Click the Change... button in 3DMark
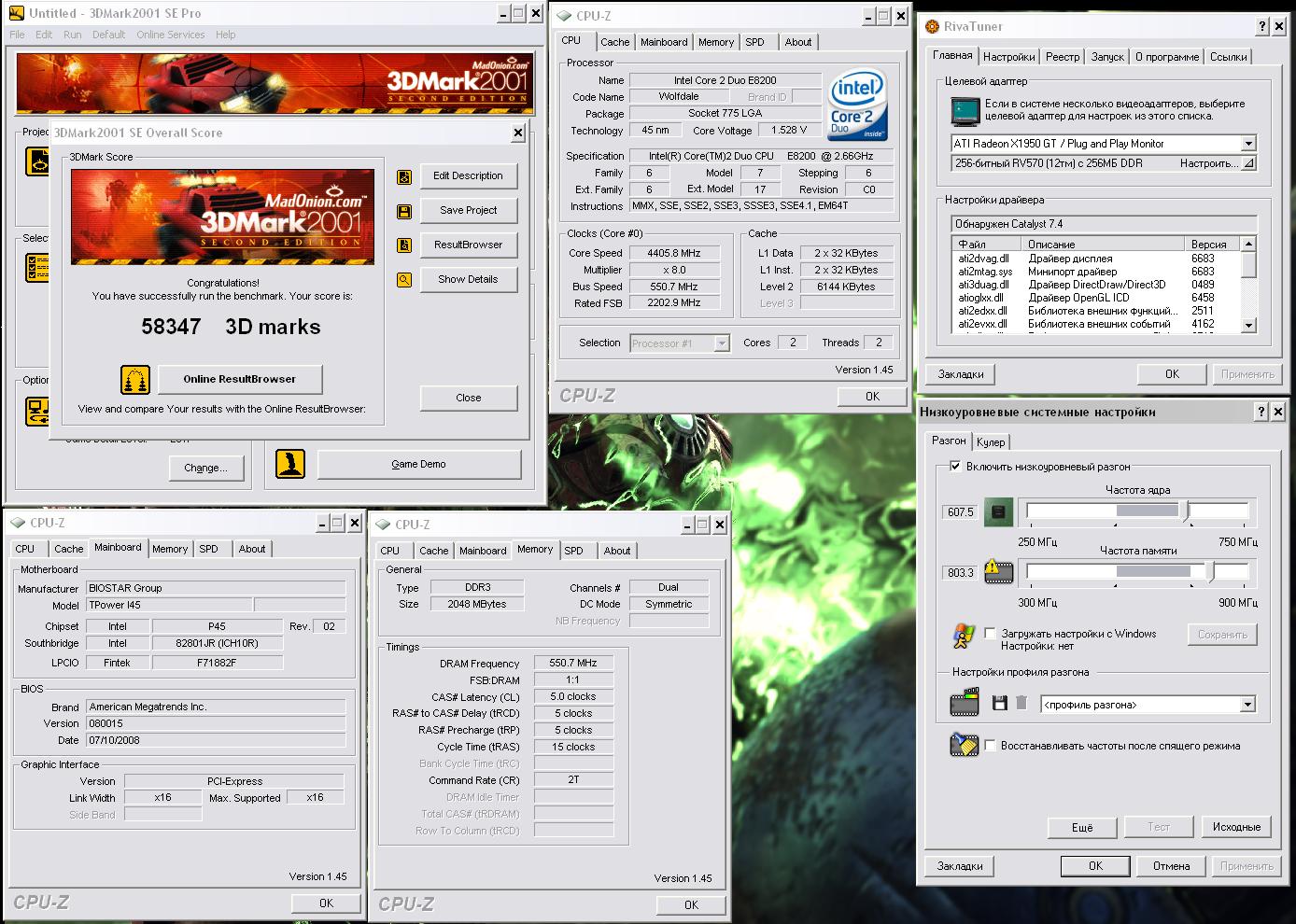Viewport: 1296px width, 924px height. pos(205,468)
